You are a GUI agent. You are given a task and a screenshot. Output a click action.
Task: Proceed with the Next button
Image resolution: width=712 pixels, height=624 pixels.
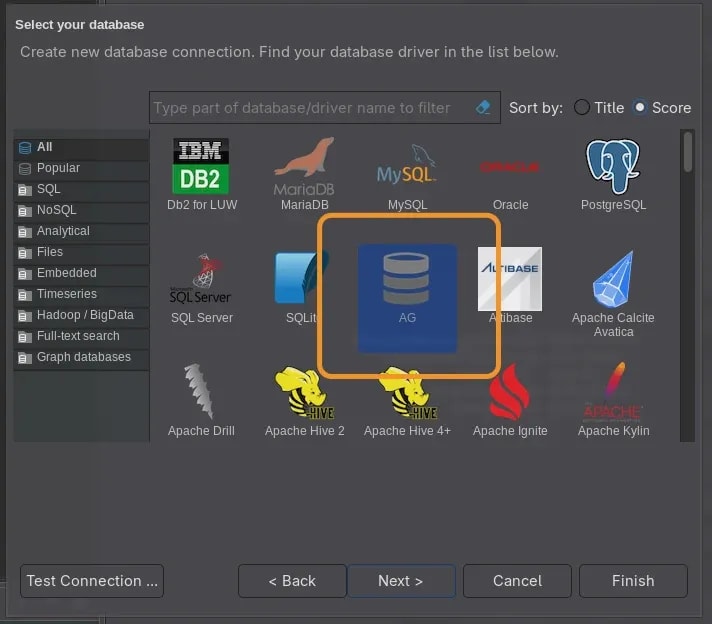(401, 581)
